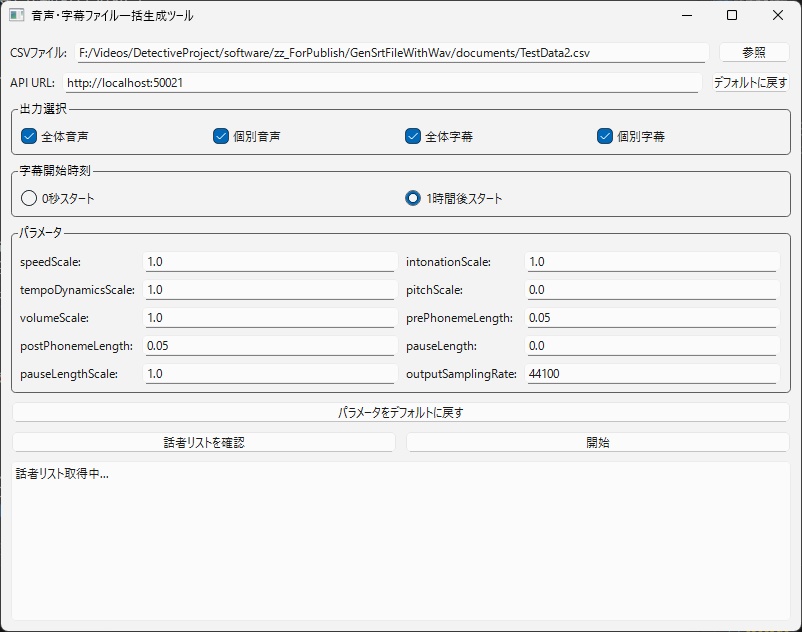Select the 1時間後スタート radio button

coord(411,198)
